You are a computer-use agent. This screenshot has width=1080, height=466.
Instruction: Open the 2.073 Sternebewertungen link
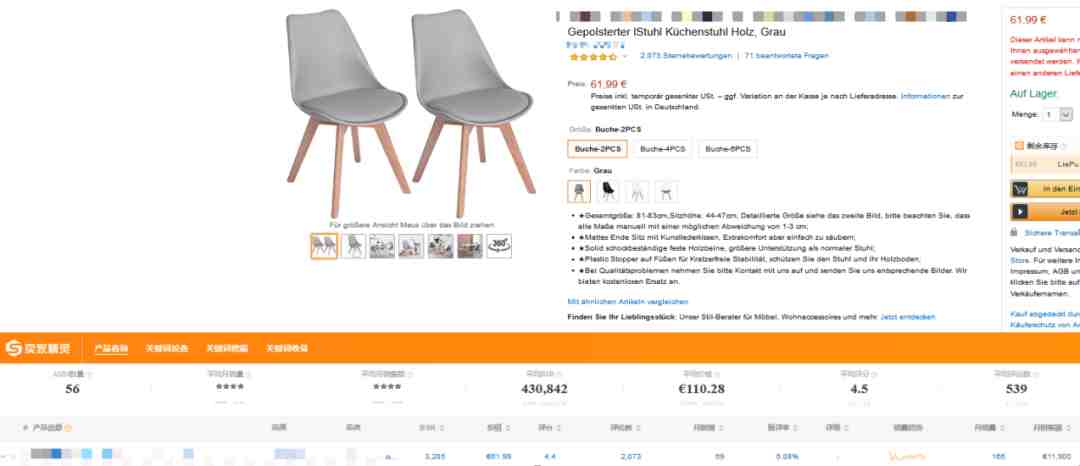pyautogui.click(x=685, y=56)
